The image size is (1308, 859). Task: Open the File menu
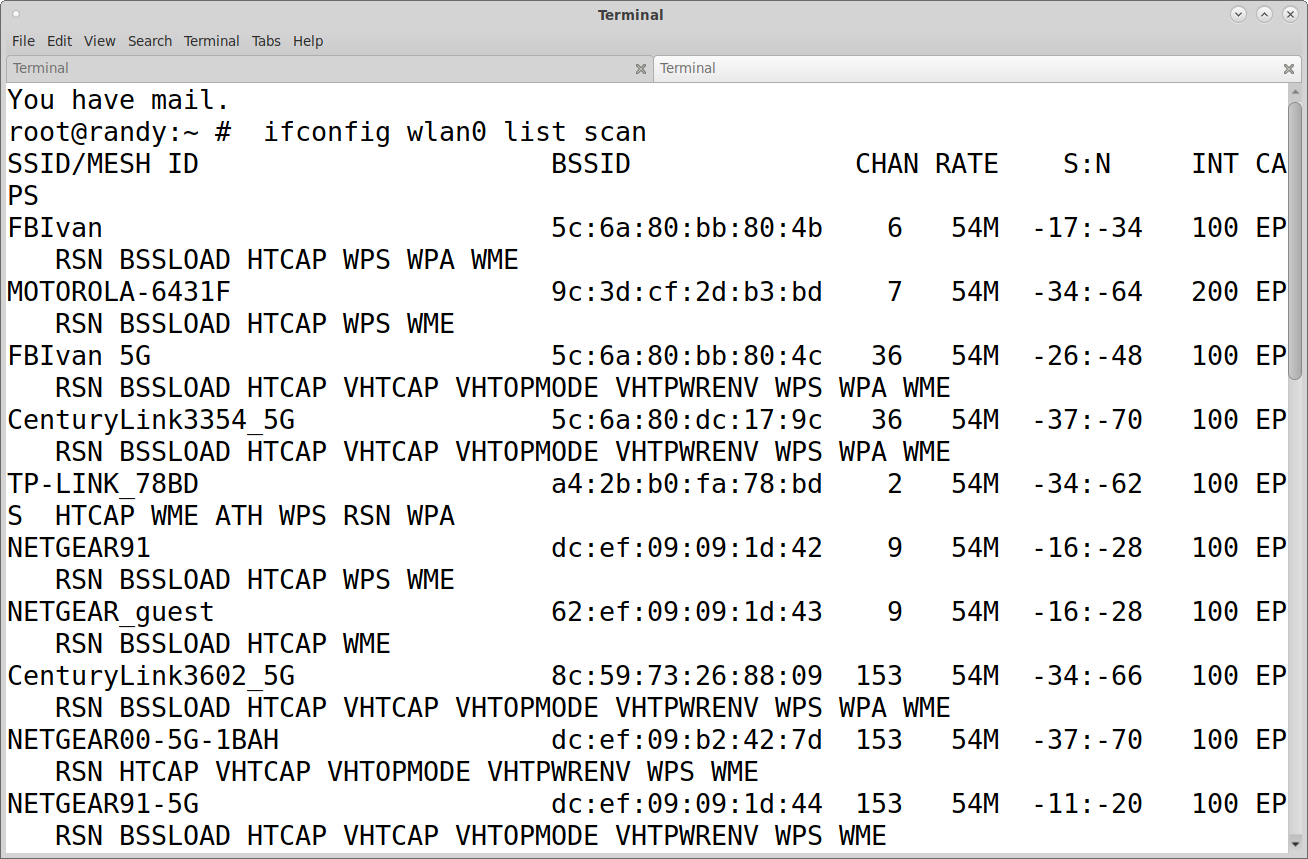coord(23,41)
